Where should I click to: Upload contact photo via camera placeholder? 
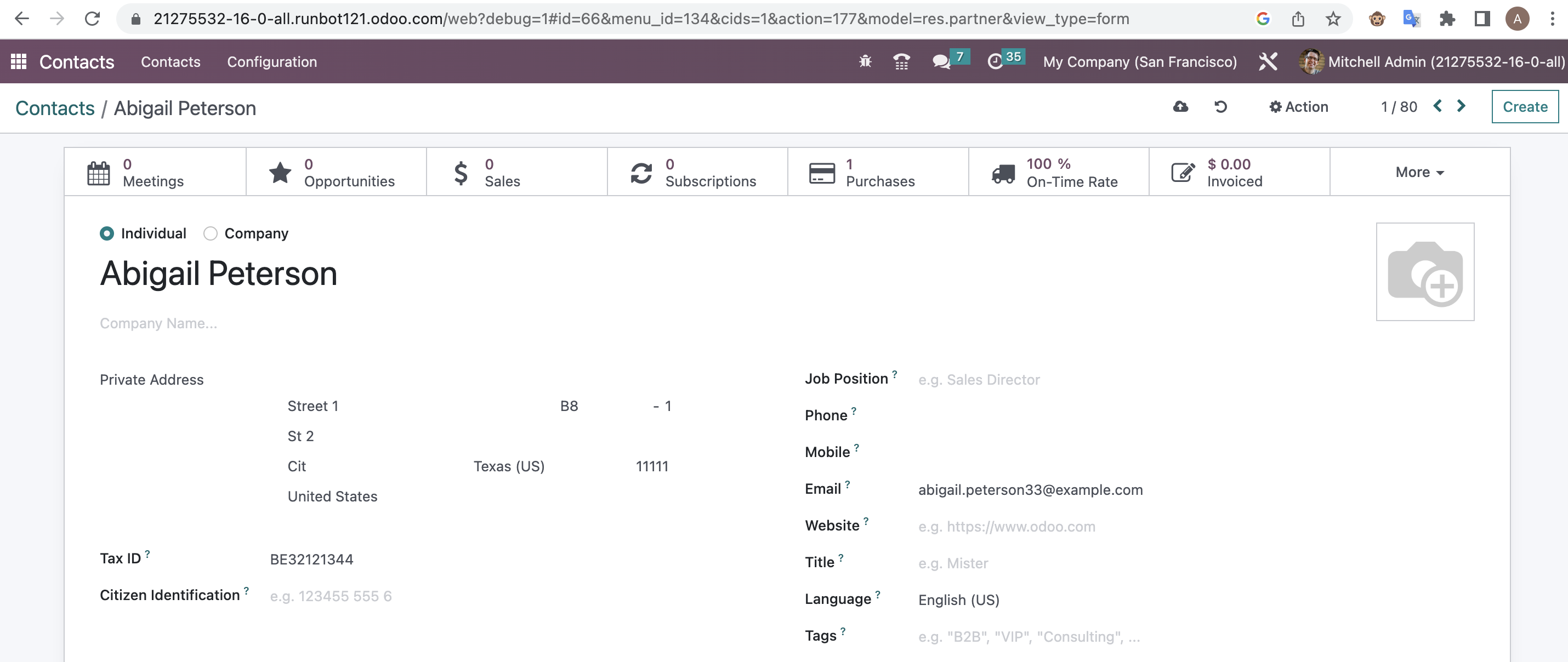pyautogui.click(x=1425, y=271)
